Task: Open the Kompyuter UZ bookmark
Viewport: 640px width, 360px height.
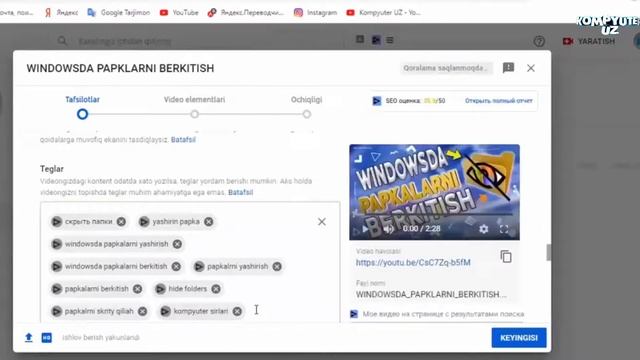Action: point(384,13)
